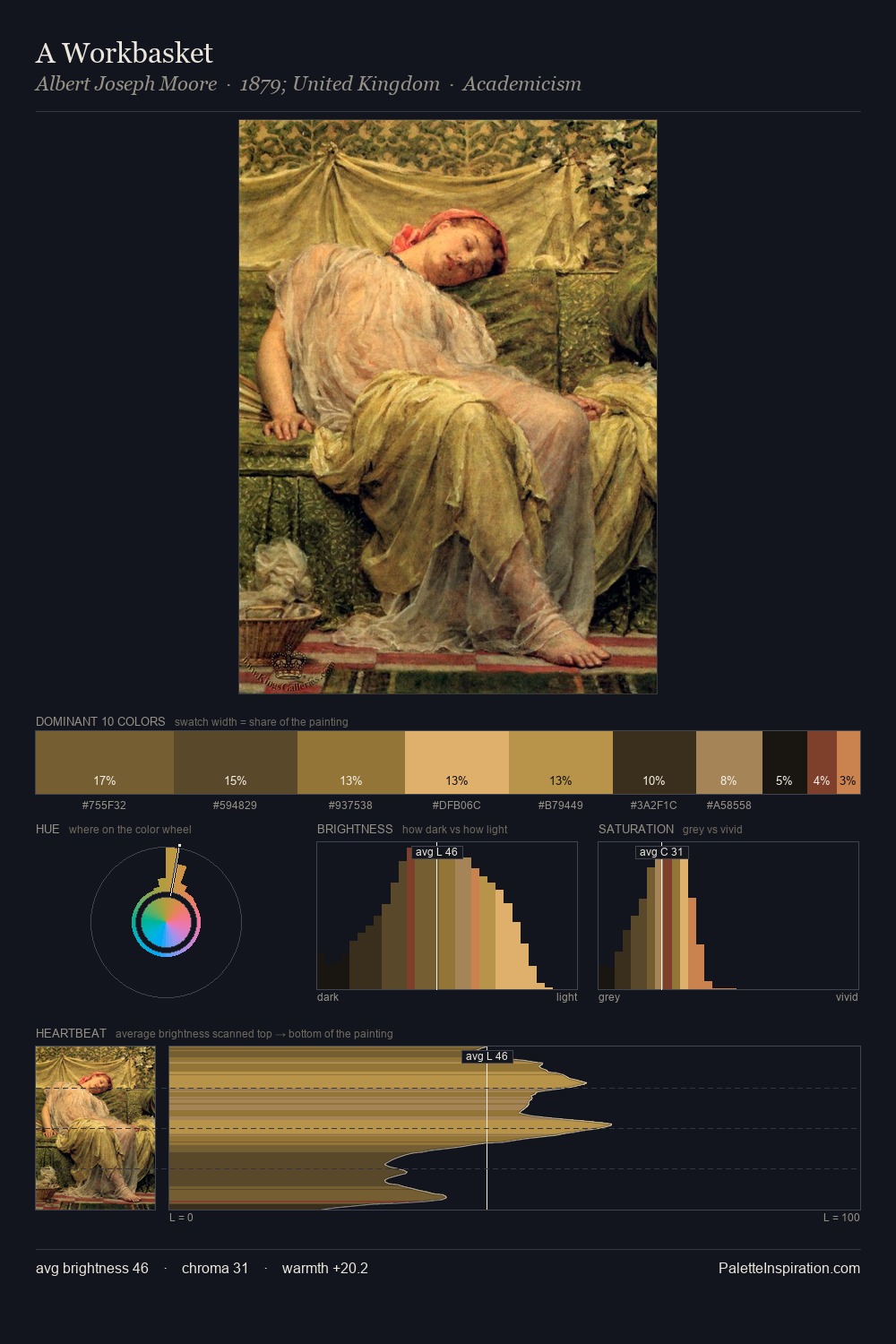
Task: Click the heartbeat brightness profile chart
Action: coord(514,1128)
